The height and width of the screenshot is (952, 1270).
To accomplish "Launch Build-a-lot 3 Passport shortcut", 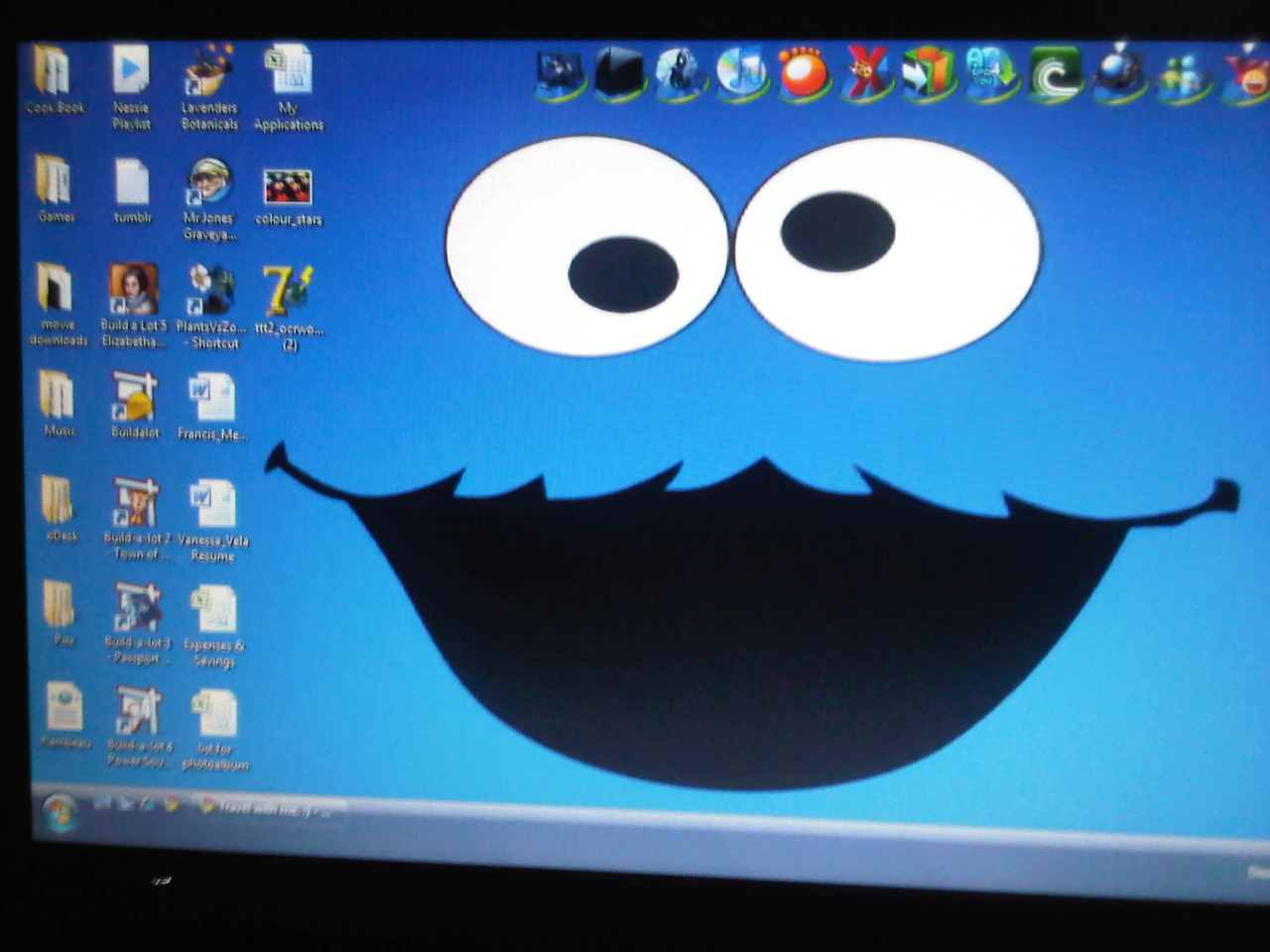I will click(x=138, y=623).
